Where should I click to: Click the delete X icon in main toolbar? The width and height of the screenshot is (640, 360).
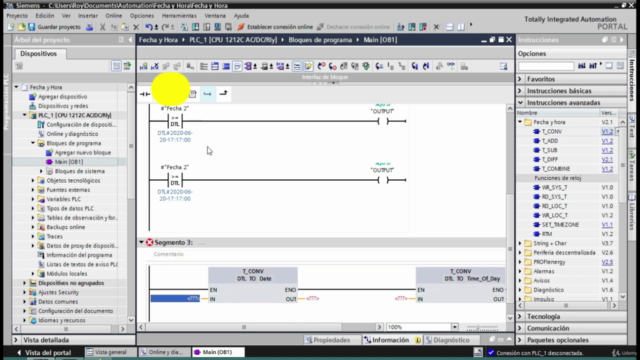point(136,27)
